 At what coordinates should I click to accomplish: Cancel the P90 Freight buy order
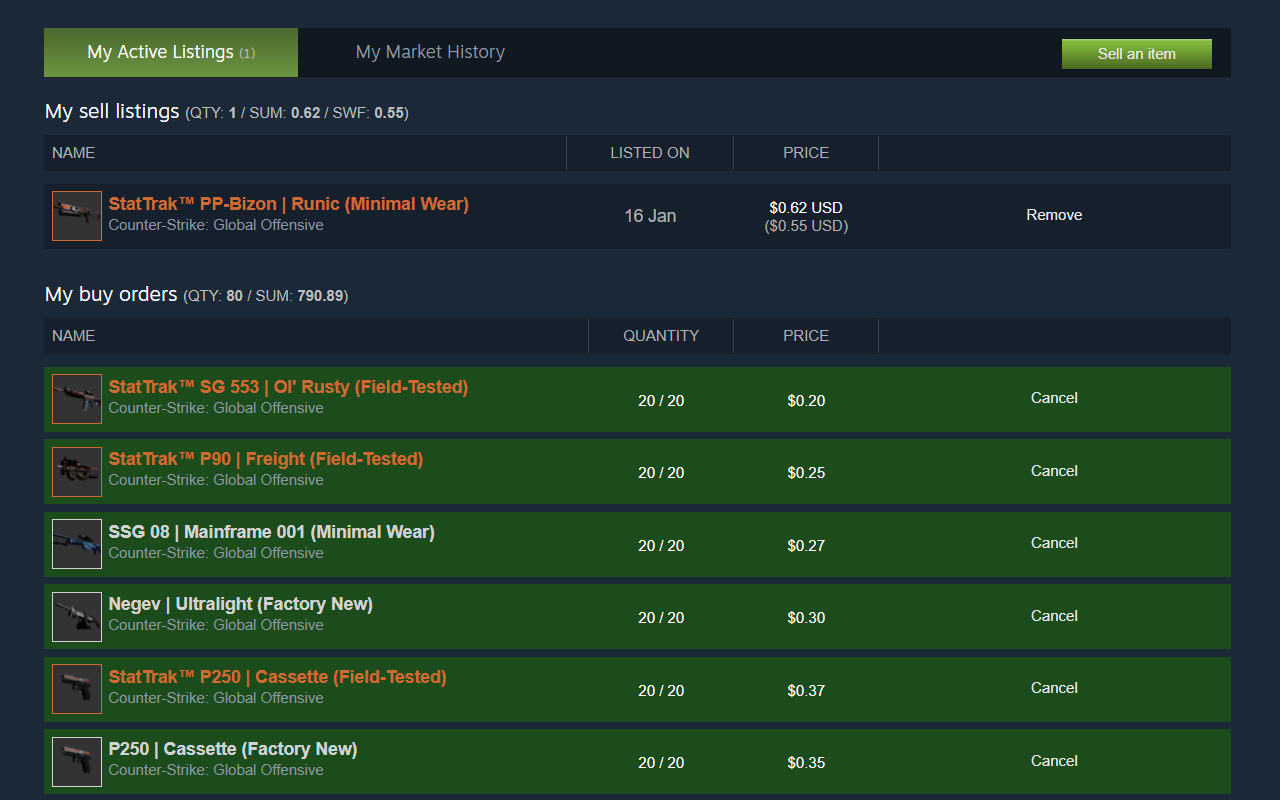click(1054, 470)
